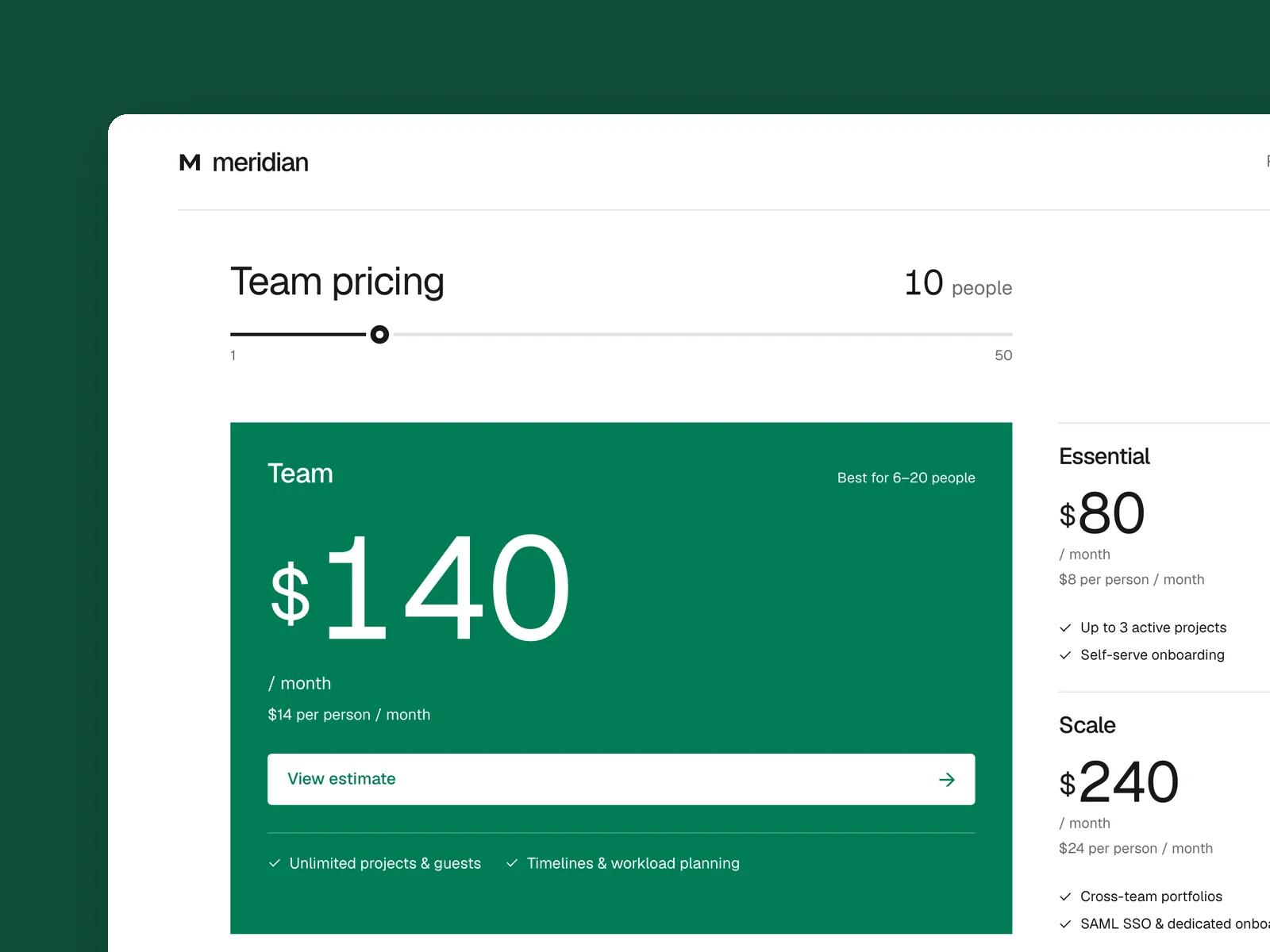1270x952 pixels.
Task: Click the Meridian M logo icon
Action: point(190,163)
